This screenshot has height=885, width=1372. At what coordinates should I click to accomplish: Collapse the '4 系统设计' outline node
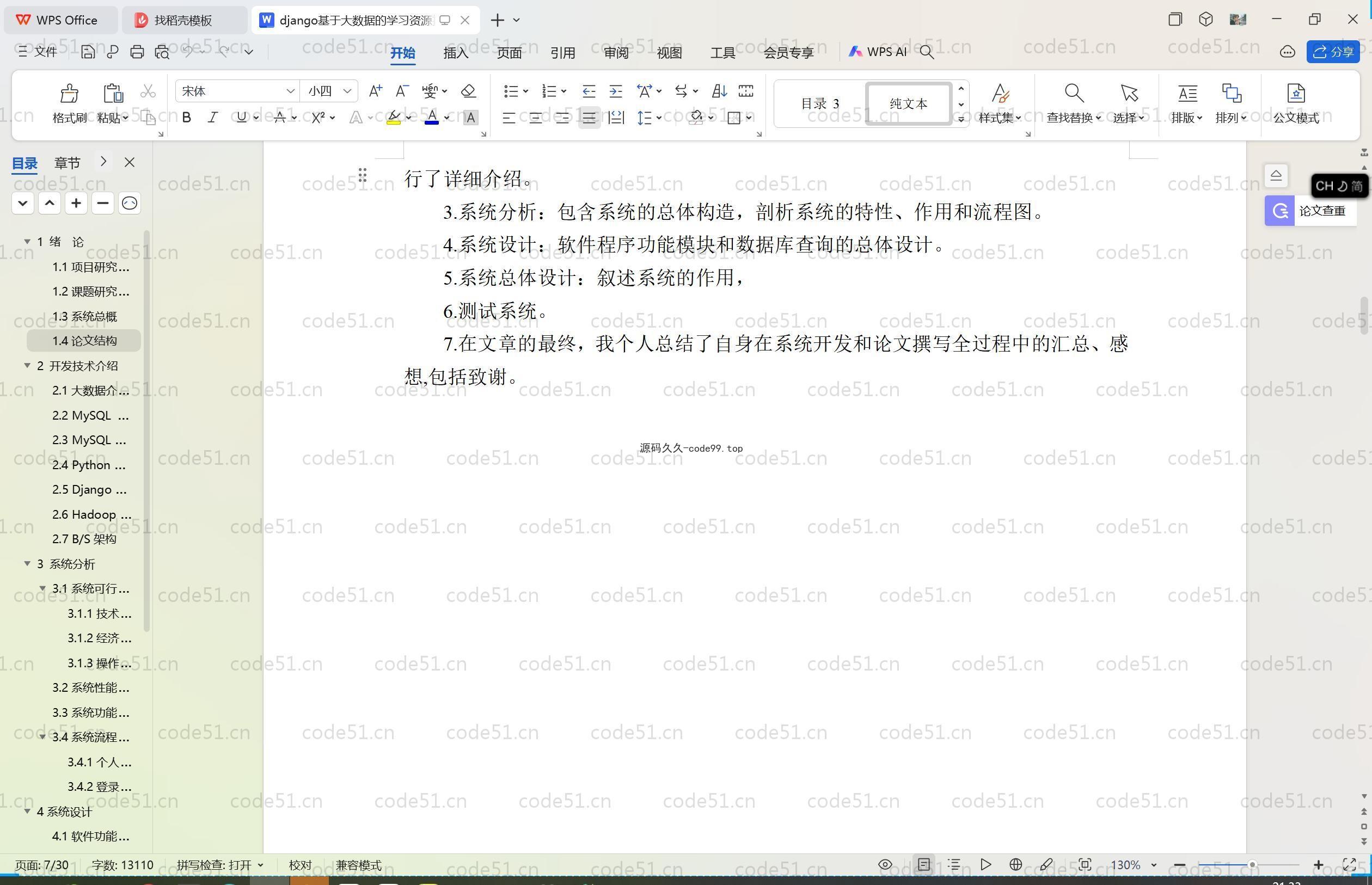[27, 812]
